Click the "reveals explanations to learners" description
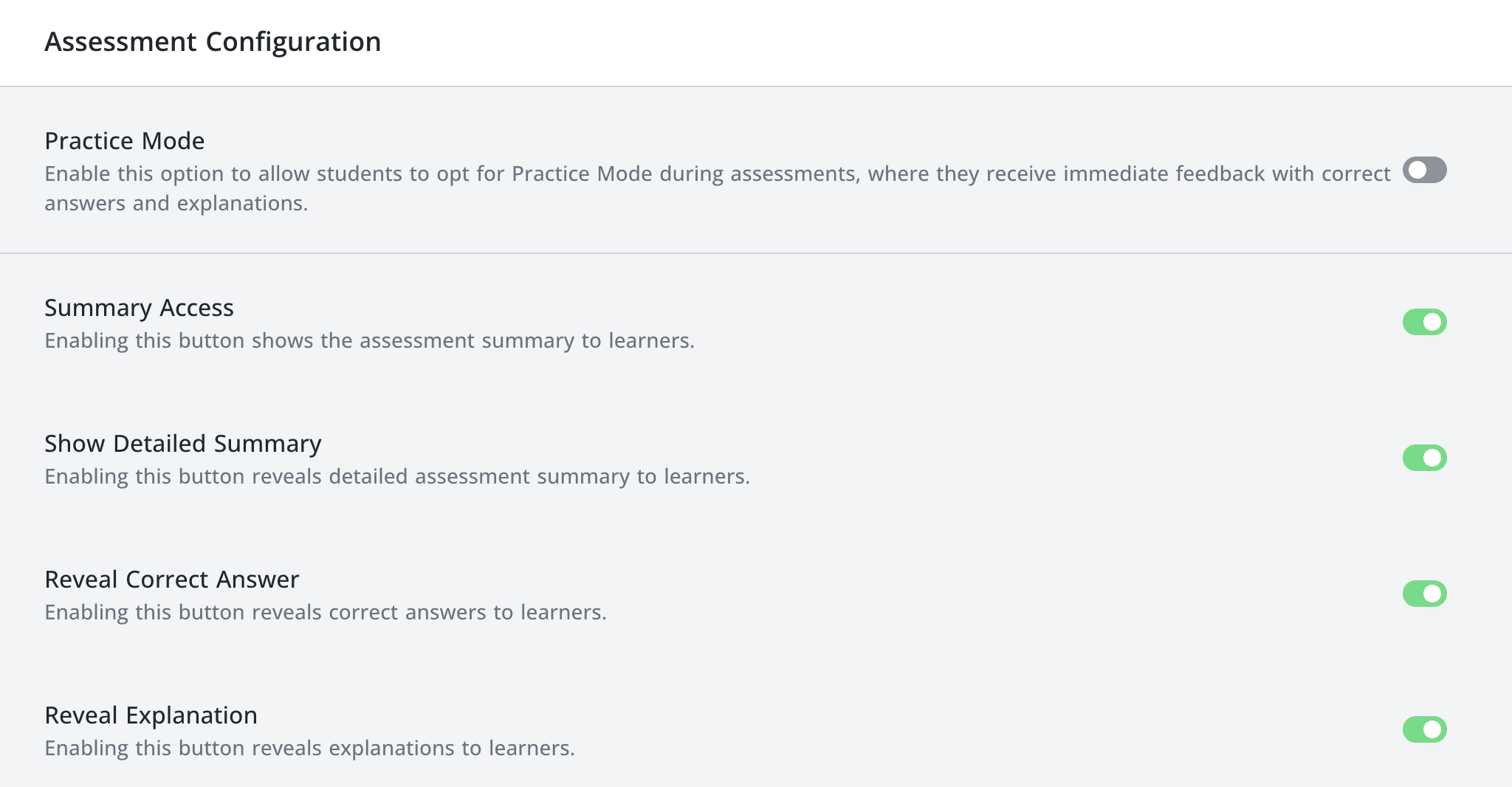The width and height of the screenshot is (1512, 787). coord(309,749)
